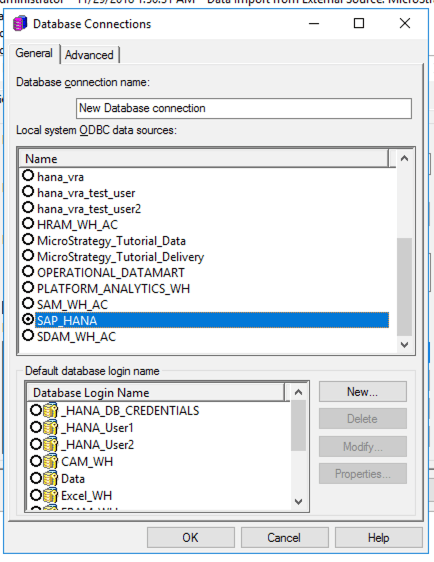Select hana_vra_test_user2 radio button
The image size is (434, 562).
28,208
